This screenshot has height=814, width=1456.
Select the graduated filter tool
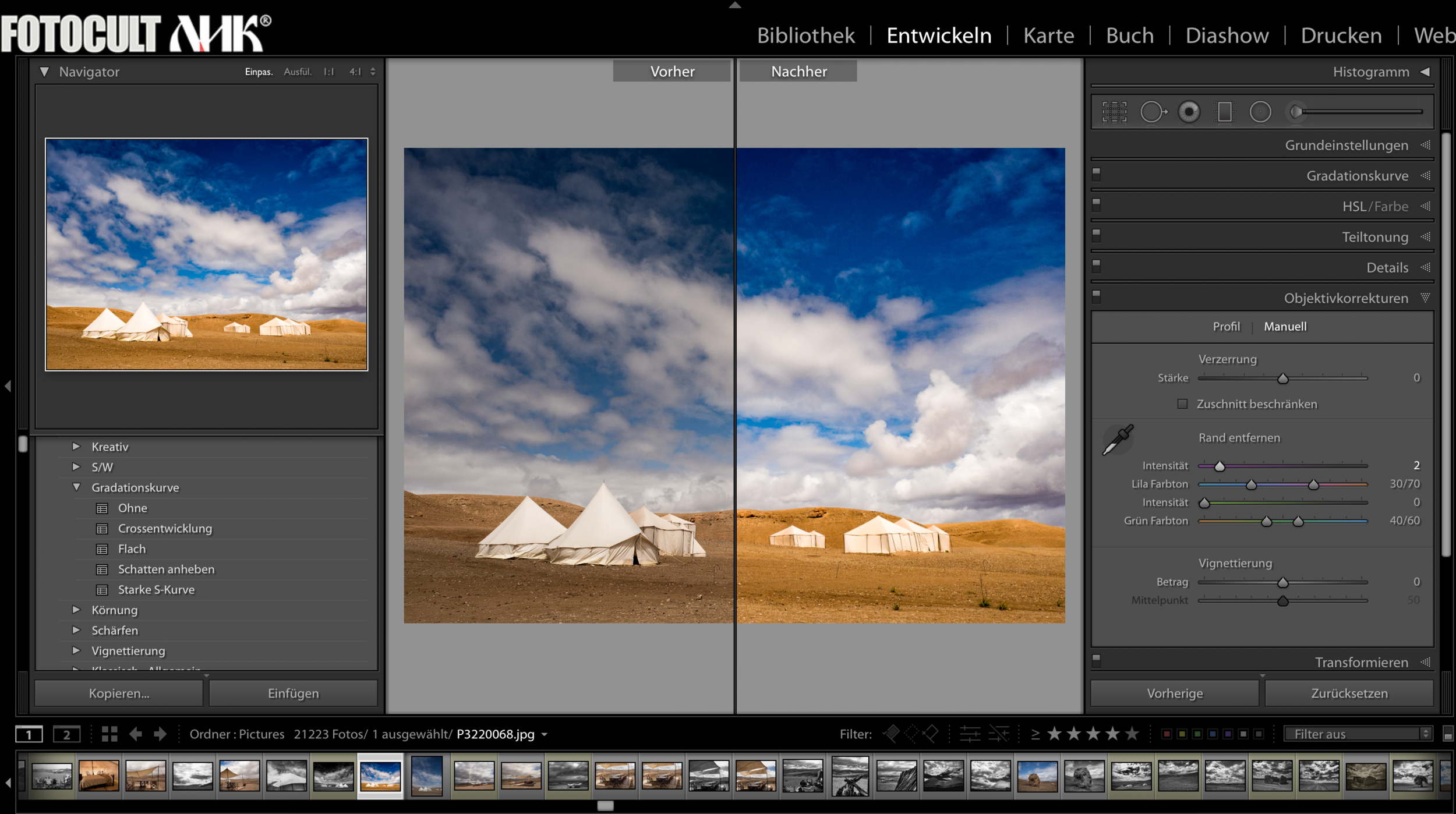click(x=1224, y=112)
